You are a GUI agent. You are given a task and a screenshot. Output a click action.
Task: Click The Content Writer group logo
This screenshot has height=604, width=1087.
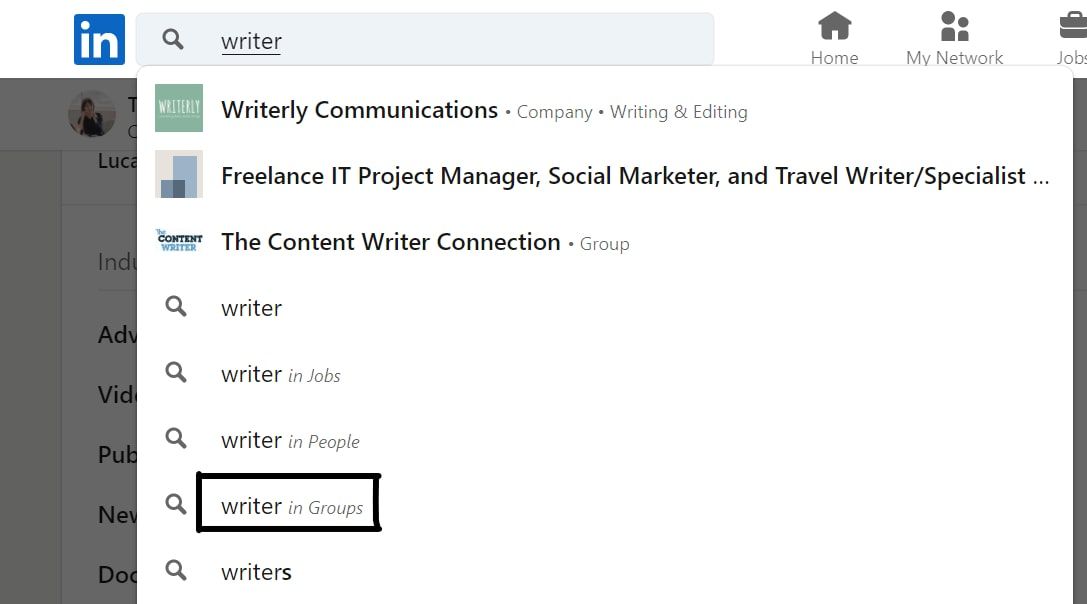point(179,241)
